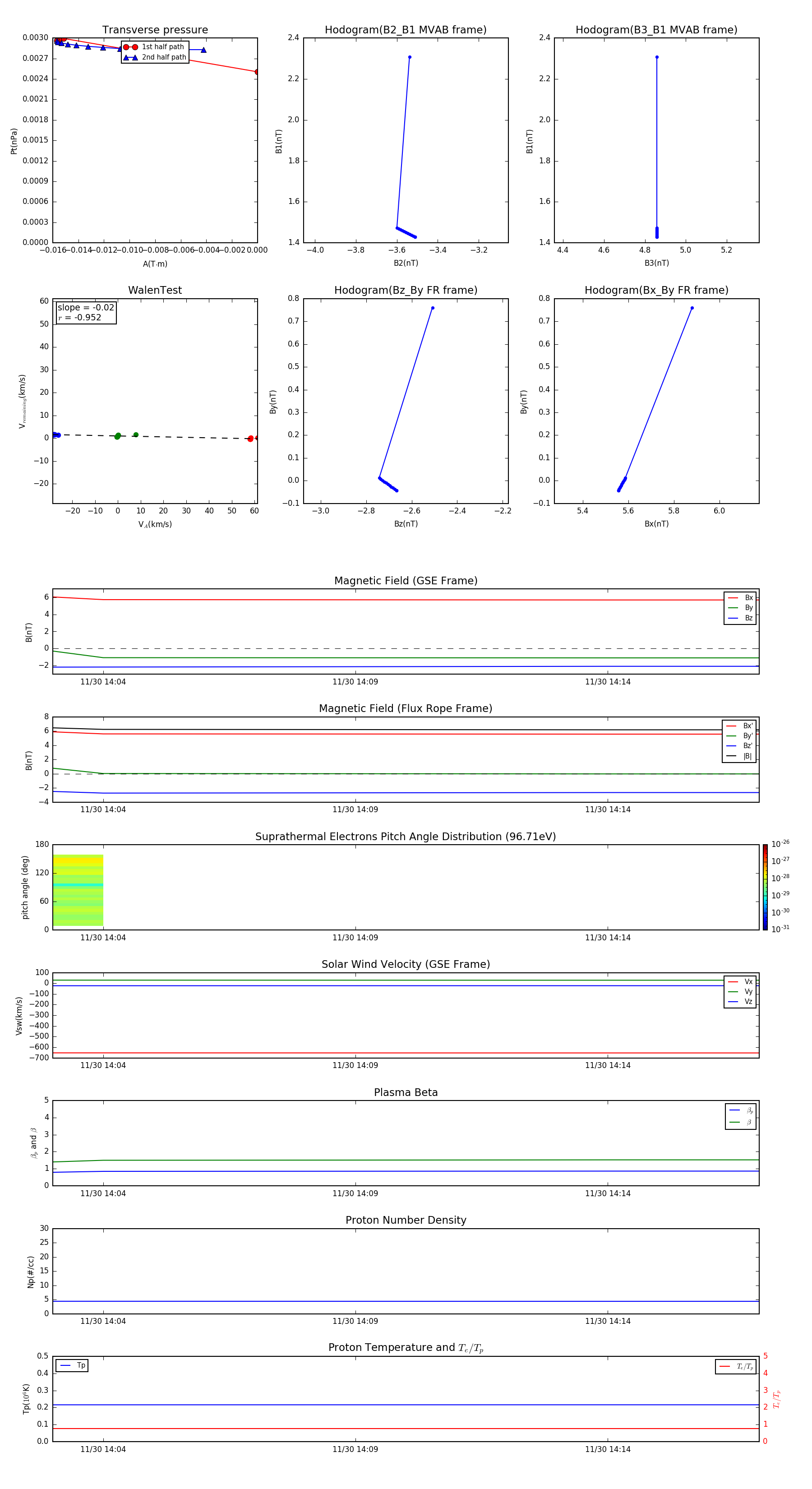Screen dimensions: 812x1489
Task: Select "Bz" in the GSE magnetic field legend
Action: (x=740, y=618)
